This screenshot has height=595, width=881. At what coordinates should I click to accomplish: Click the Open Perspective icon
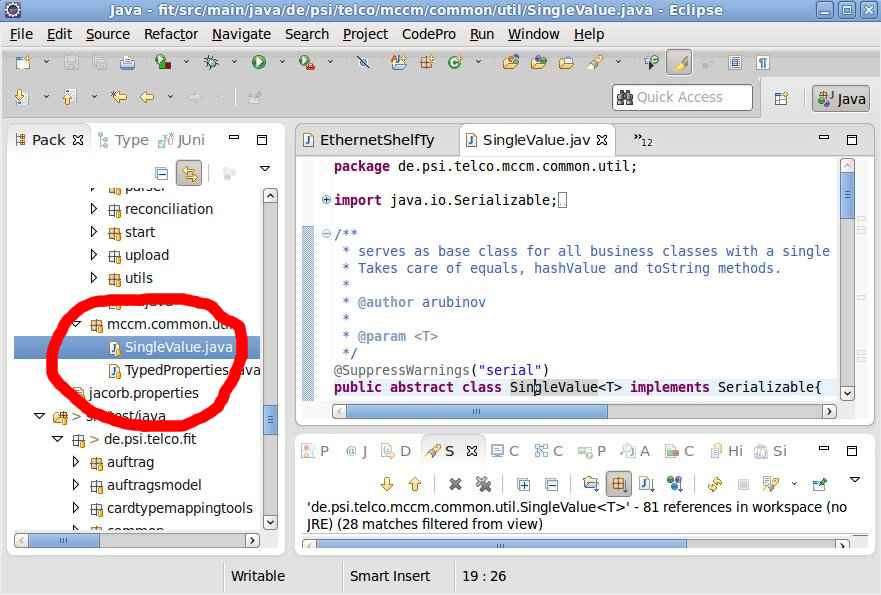[x=781, y=98]
